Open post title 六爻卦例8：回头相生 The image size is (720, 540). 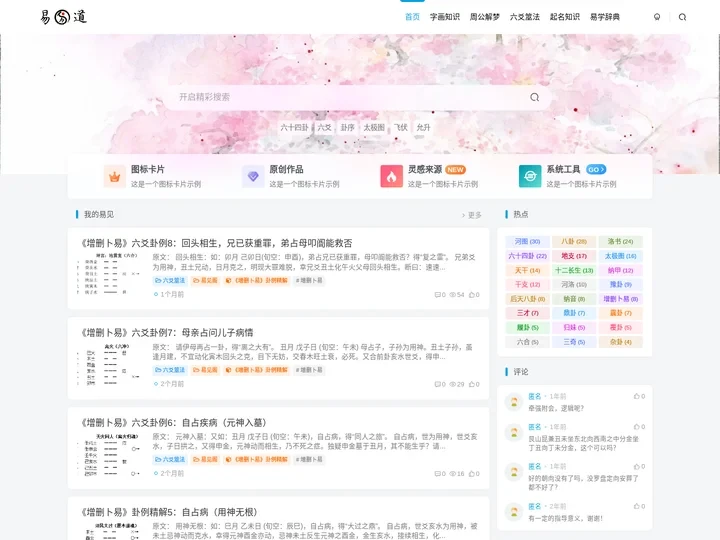click(x=216, y=243)
